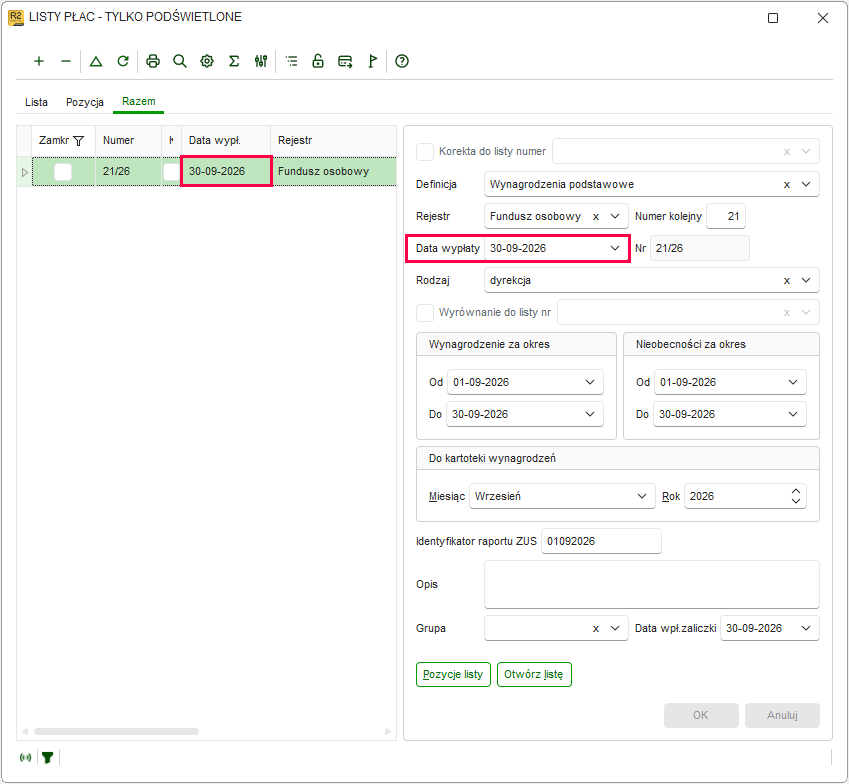Select the Razem tab

coord(139,101)
